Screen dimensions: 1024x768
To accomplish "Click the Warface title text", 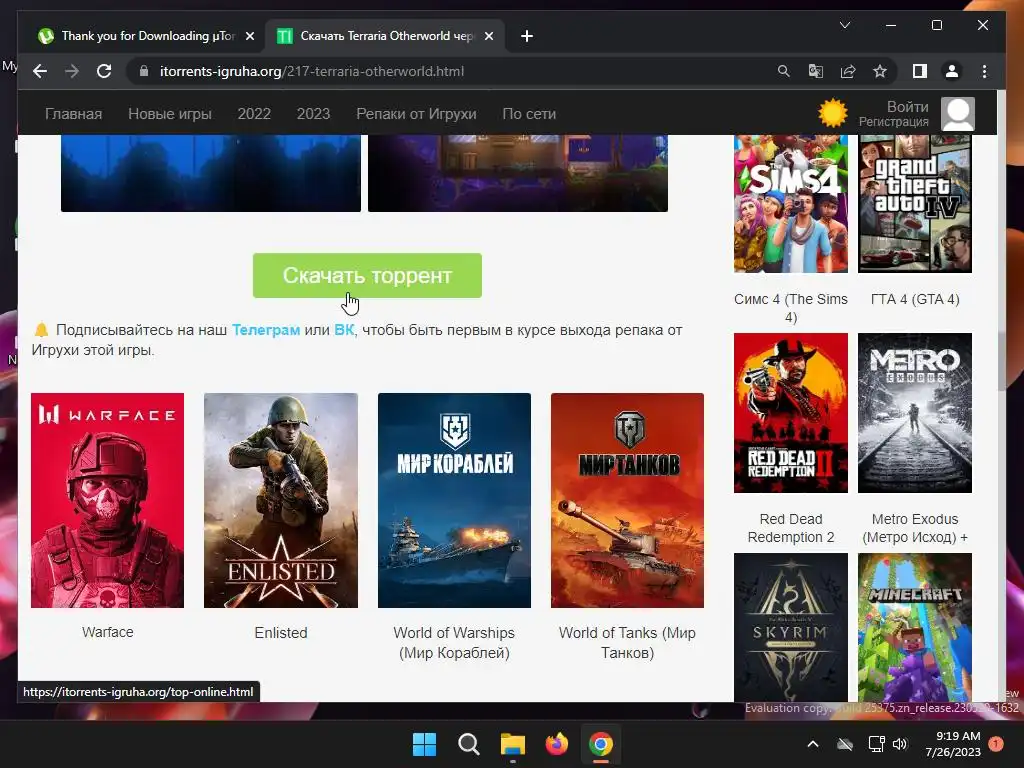I will [108, 632].
